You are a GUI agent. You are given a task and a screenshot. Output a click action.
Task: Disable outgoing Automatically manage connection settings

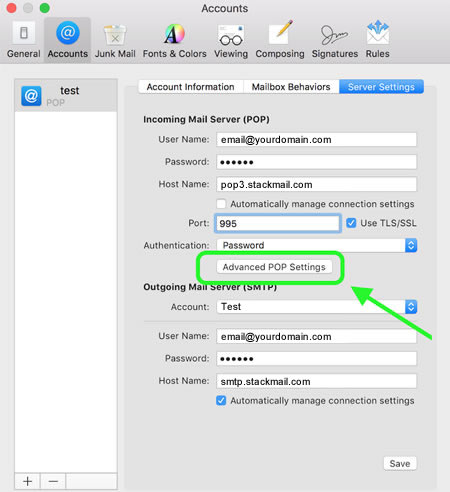(221, 400)
